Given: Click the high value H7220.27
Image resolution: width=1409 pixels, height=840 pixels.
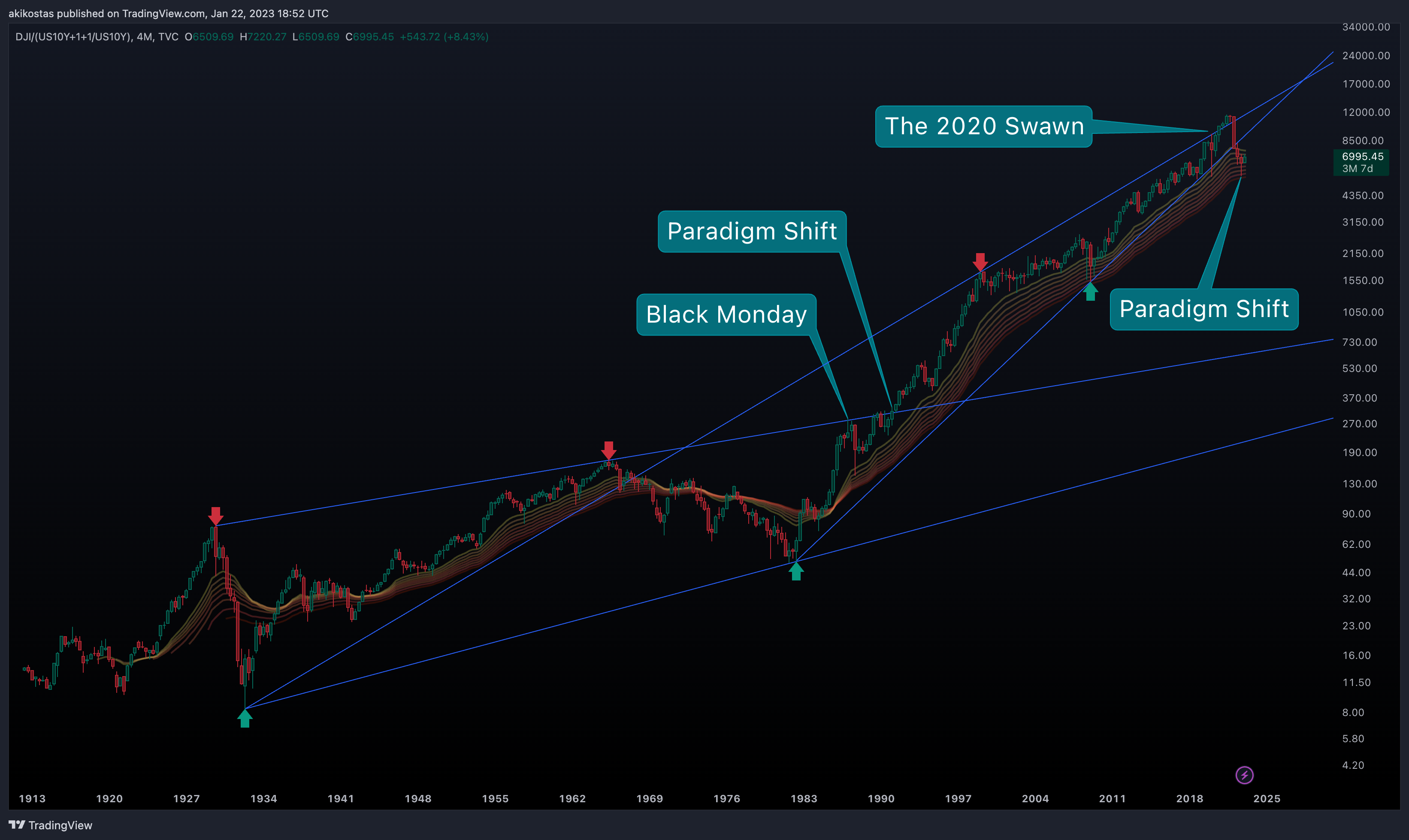Looking at the screenshot, I should [263, 37].
